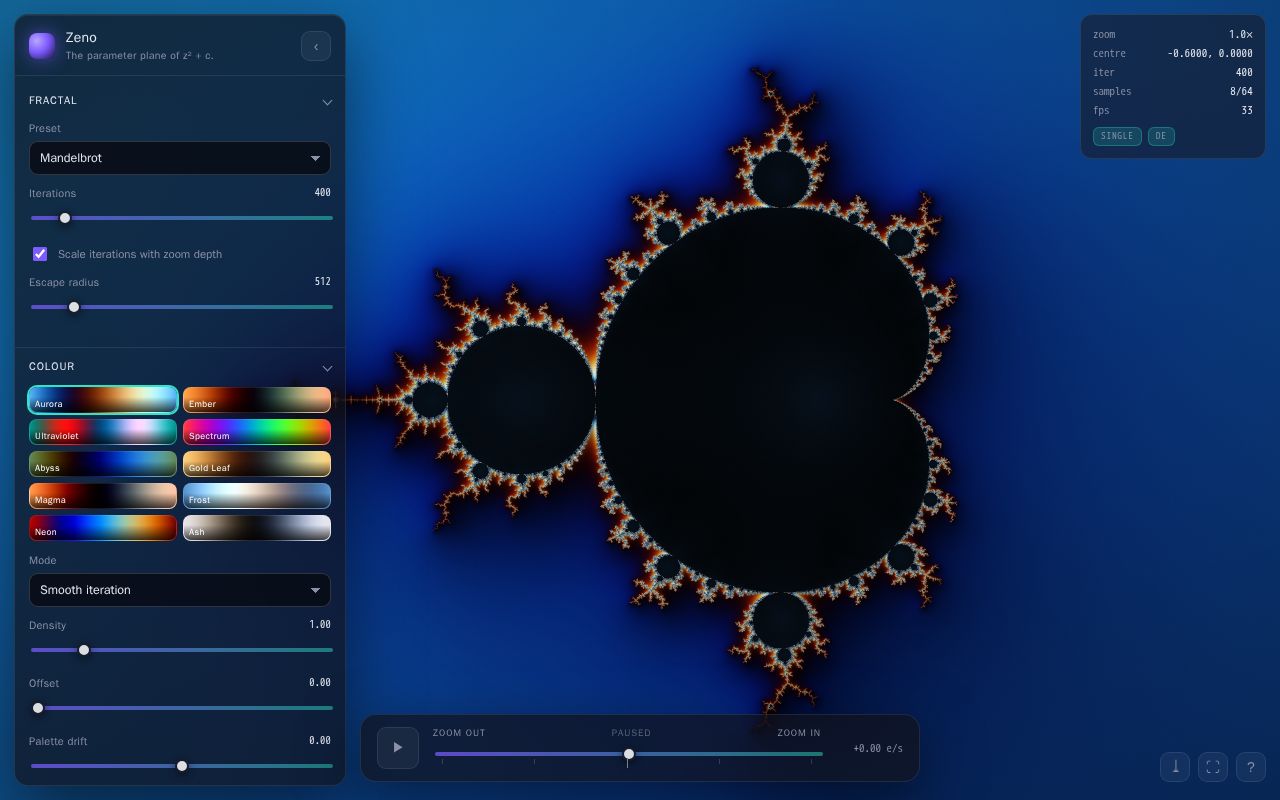Click the download image icon
Screen dimensions: 1280x800
[x=1175, y=767]
